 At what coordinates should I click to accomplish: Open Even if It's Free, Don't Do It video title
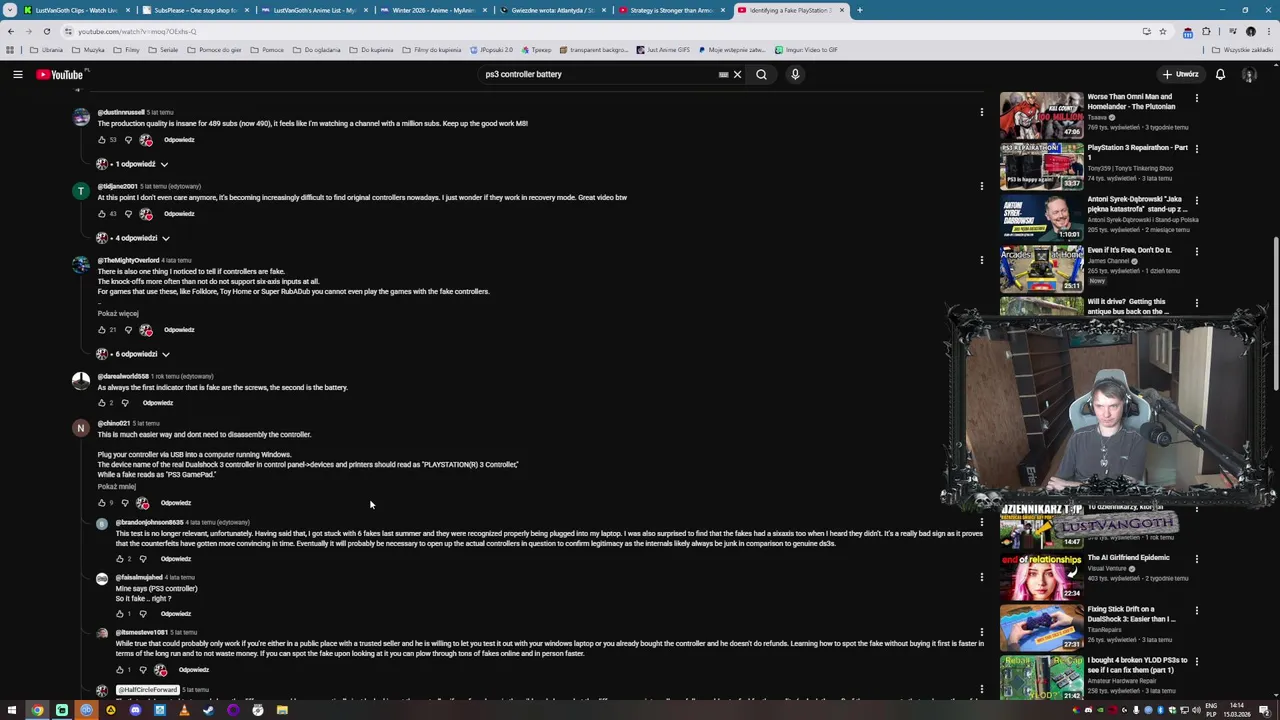1129,250
